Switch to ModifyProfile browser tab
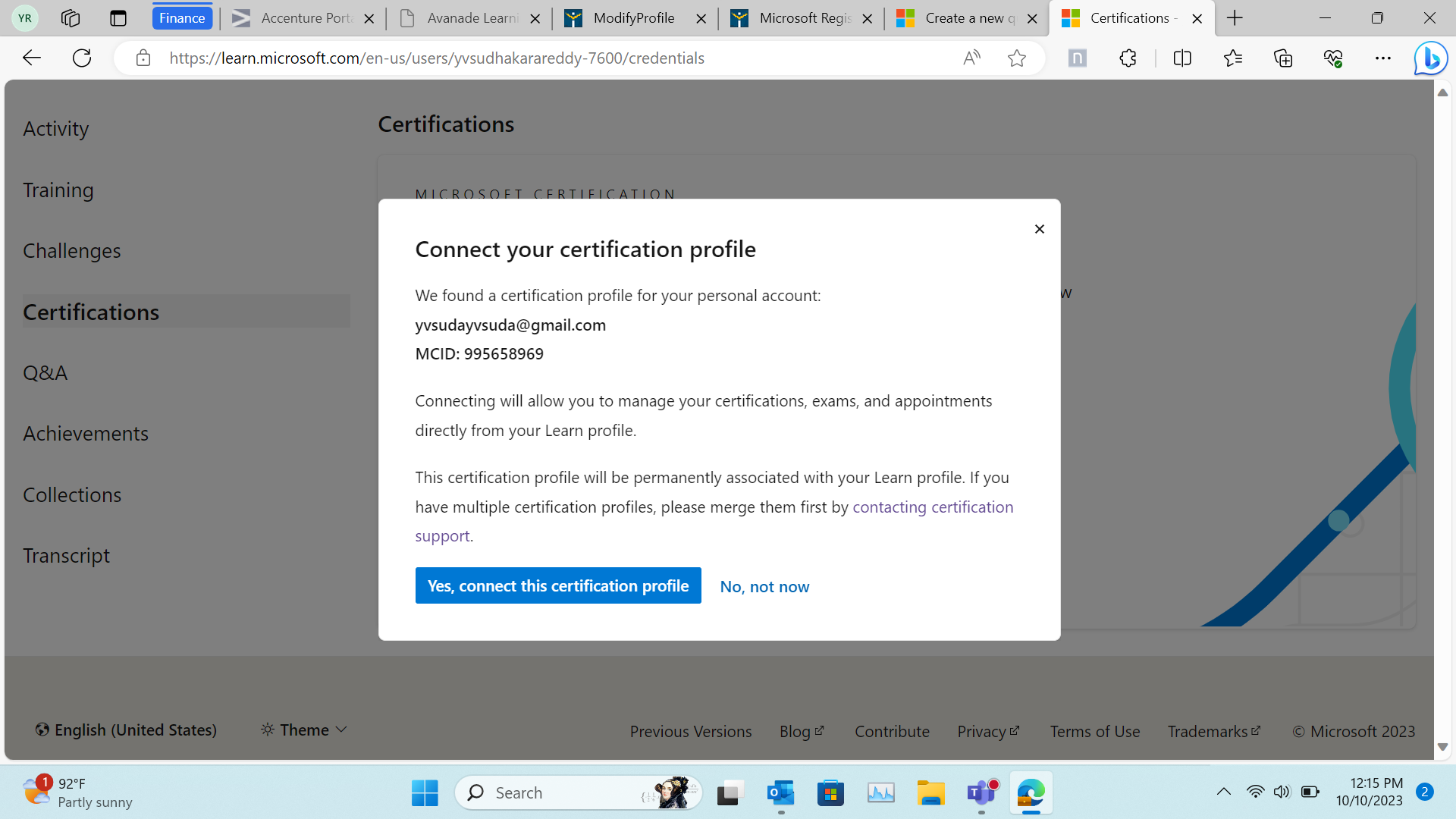Image resolution: width=1456 pixels, height=819 pixels. click(633, 18)
